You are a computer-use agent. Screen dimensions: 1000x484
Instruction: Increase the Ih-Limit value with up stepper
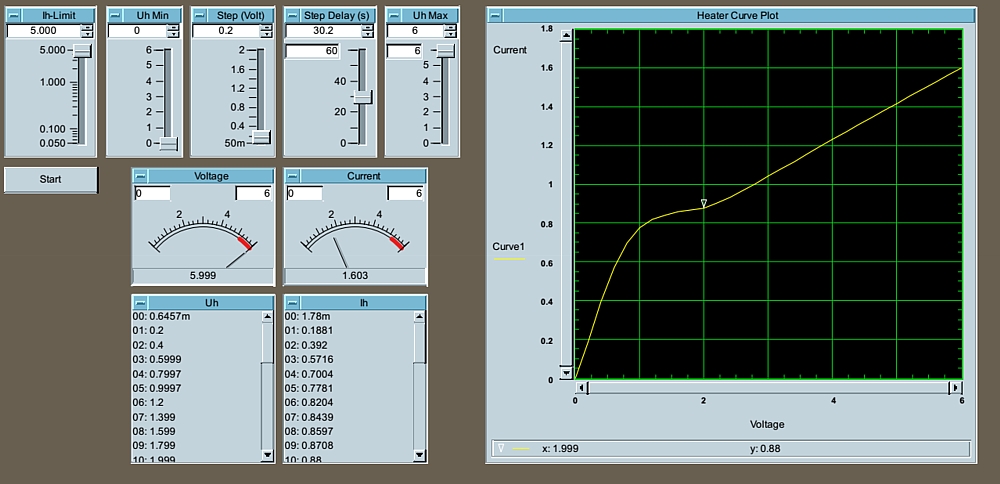pyautogui.click(x=87, y=27)
